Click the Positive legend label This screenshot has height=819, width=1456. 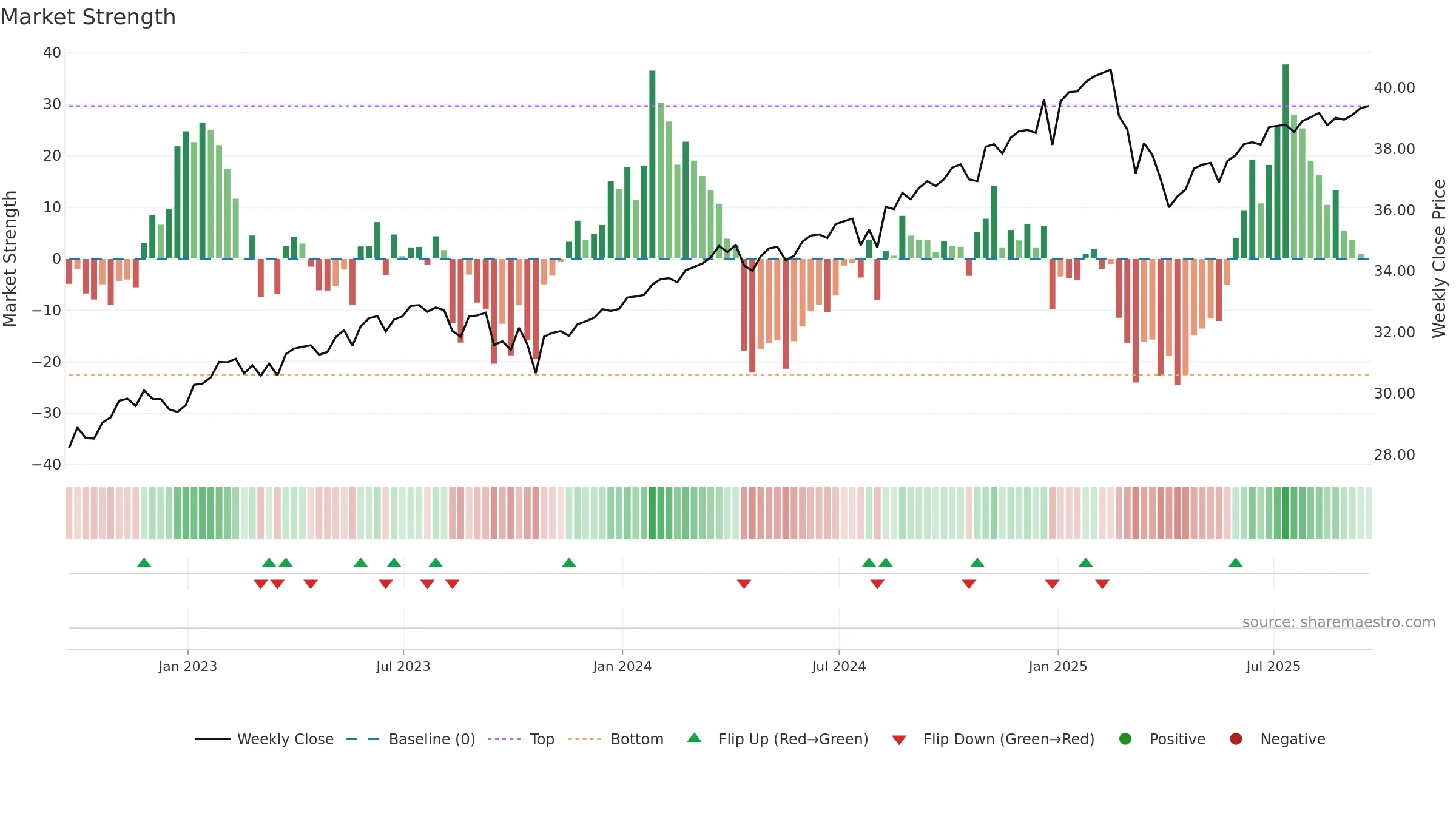[1177, 739]
